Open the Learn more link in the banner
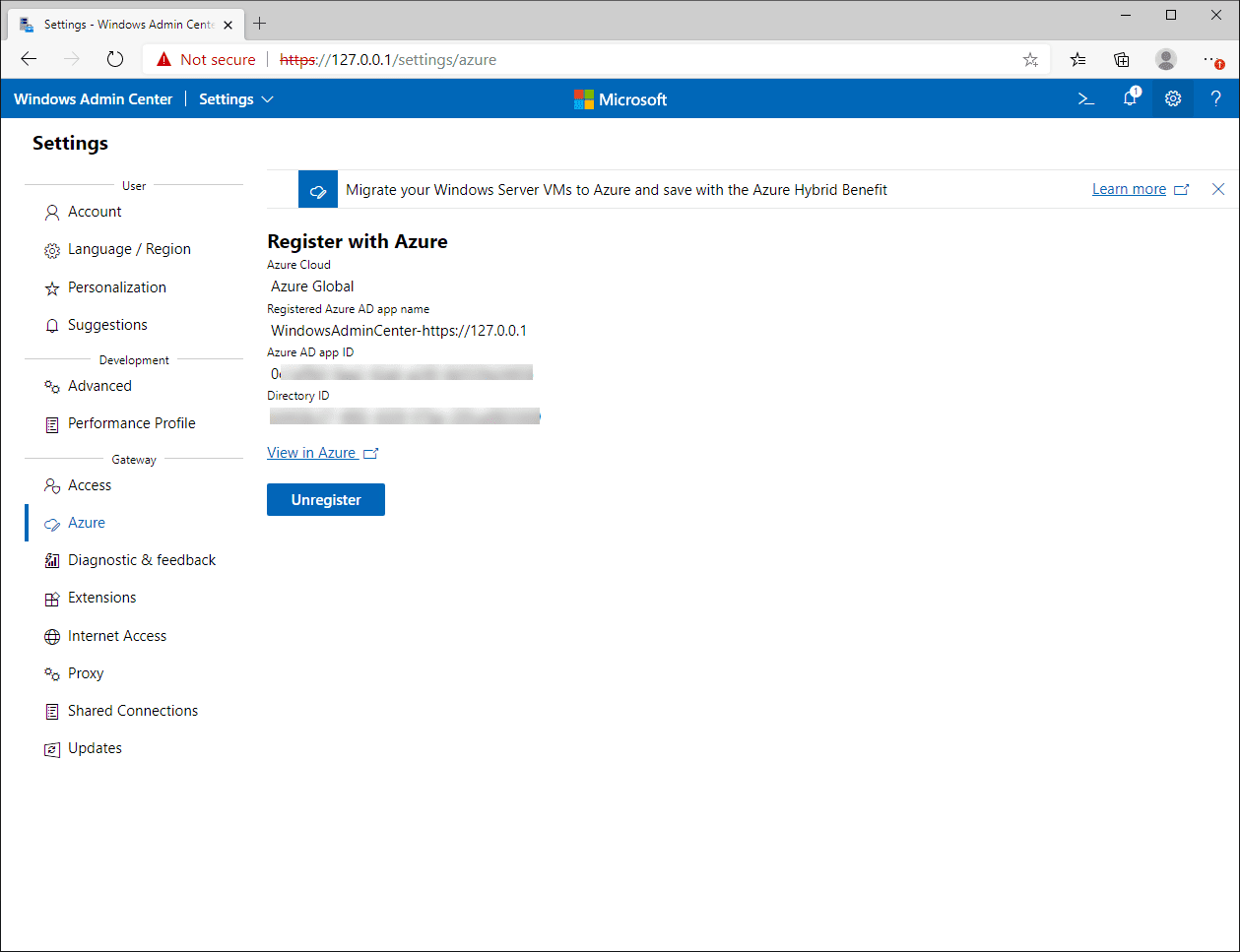The height and width of the screenshot is (952, 1240). (x=1129, y=188)
